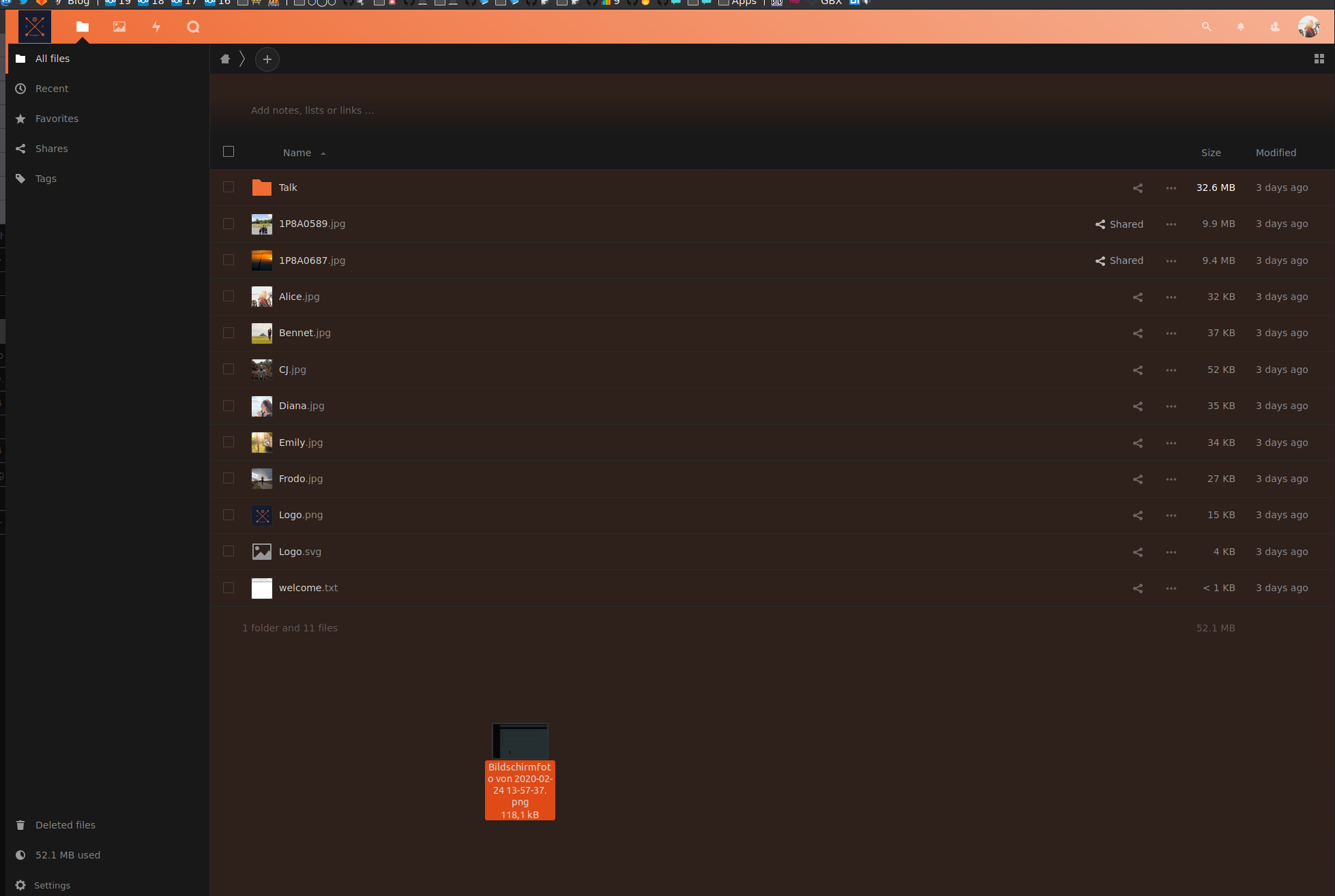Expand the Settings section in sidebar
Image resolution: width=1335 pixels, height=896 pixels.
click(52, 885)
